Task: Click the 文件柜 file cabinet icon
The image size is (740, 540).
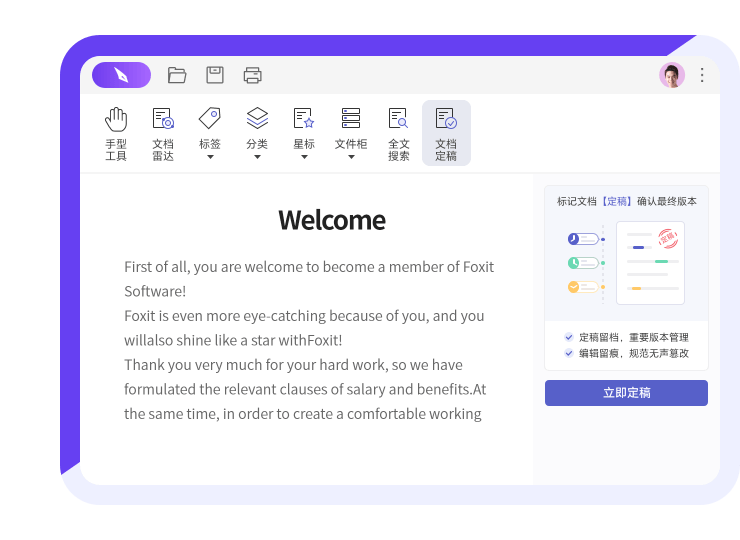Action: [x=351, y=118]
